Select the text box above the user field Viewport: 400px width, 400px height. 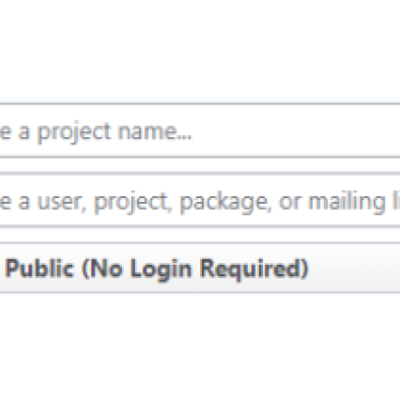coord(200,131)
